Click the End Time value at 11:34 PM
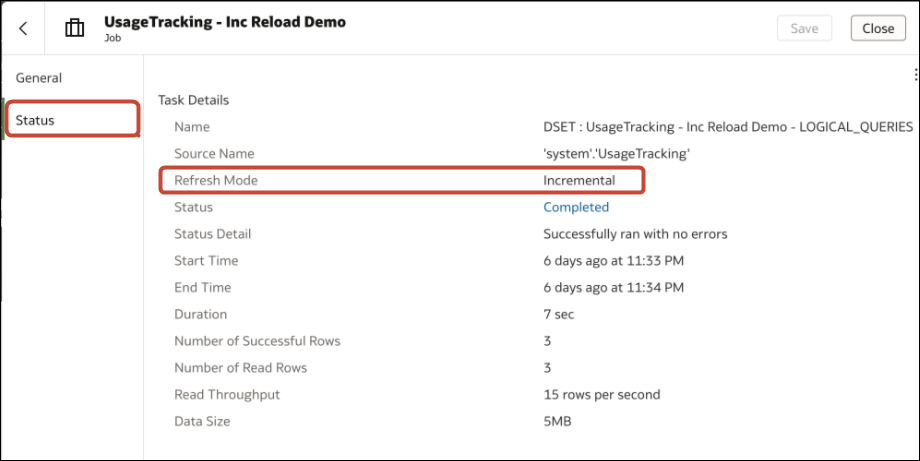 click(614, 287)
